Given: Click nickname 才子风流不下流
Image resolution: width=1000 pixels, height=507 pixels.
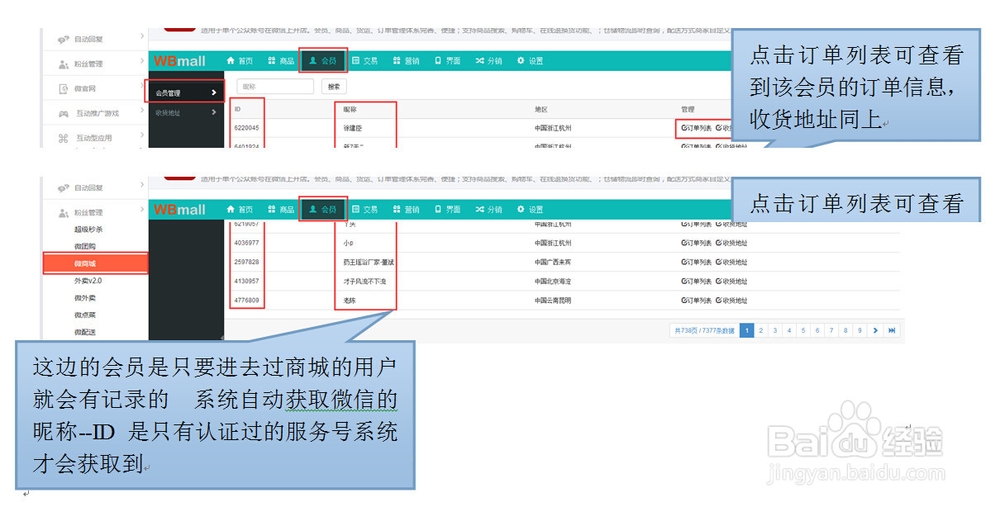Looking at the screenshot, I should tap(365, 281).
